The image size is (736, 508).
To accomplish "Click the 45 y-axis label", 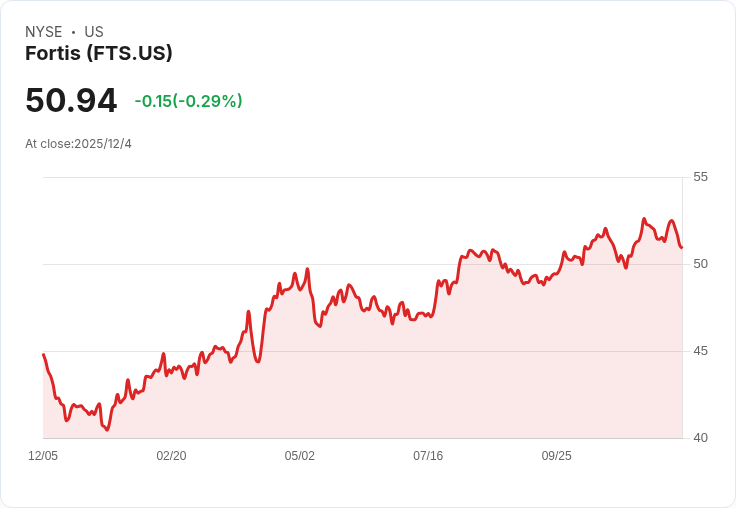I will click(700, 351).
